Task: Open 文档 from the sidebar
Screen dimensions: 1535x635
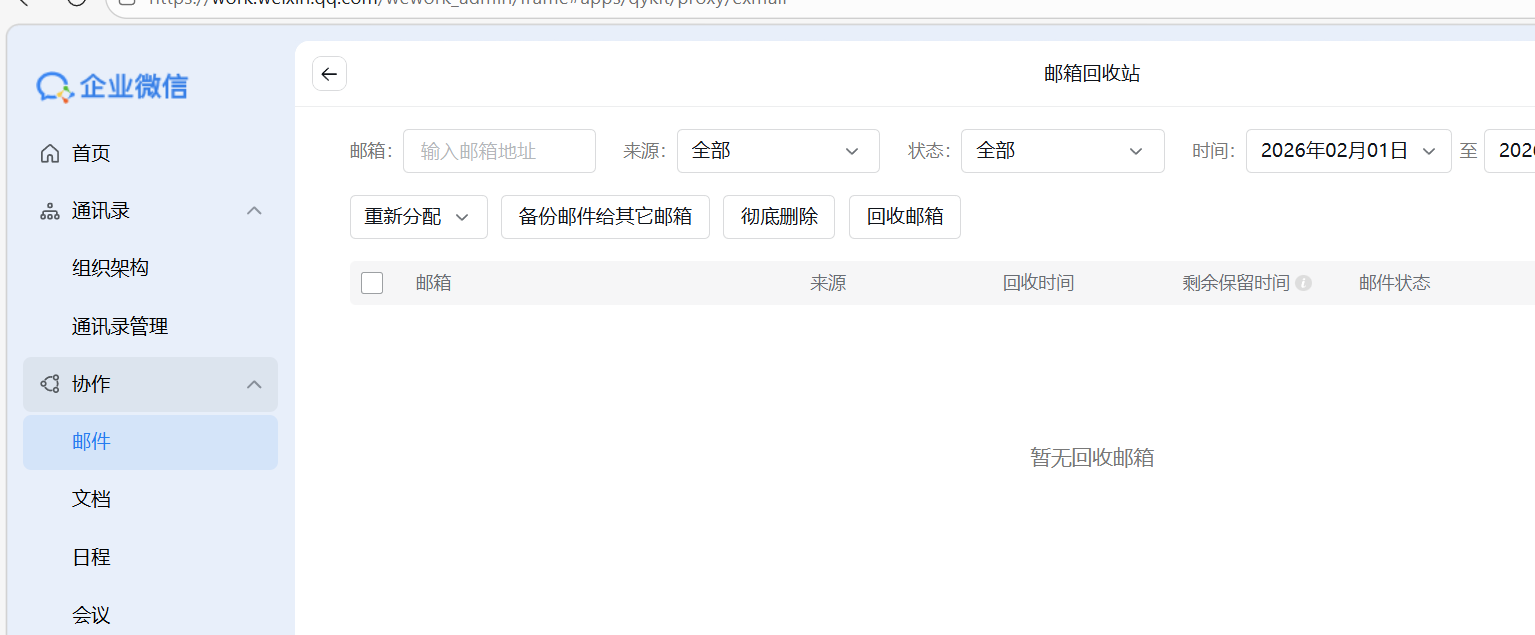Action: click(x=91, y=498)
